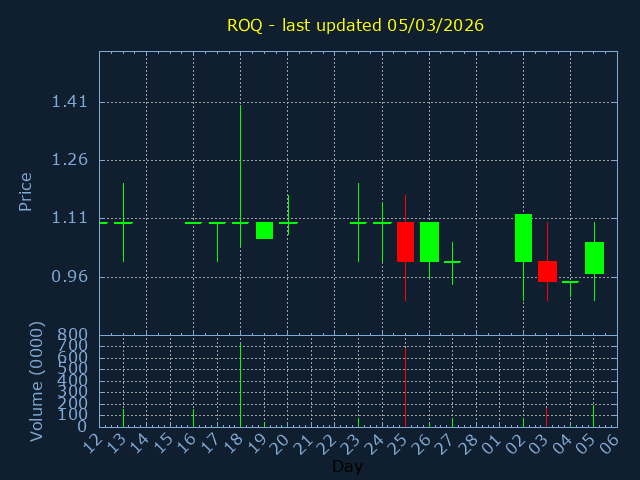
Task: Select the red volume bar on day 03
Action: (546, 416)
